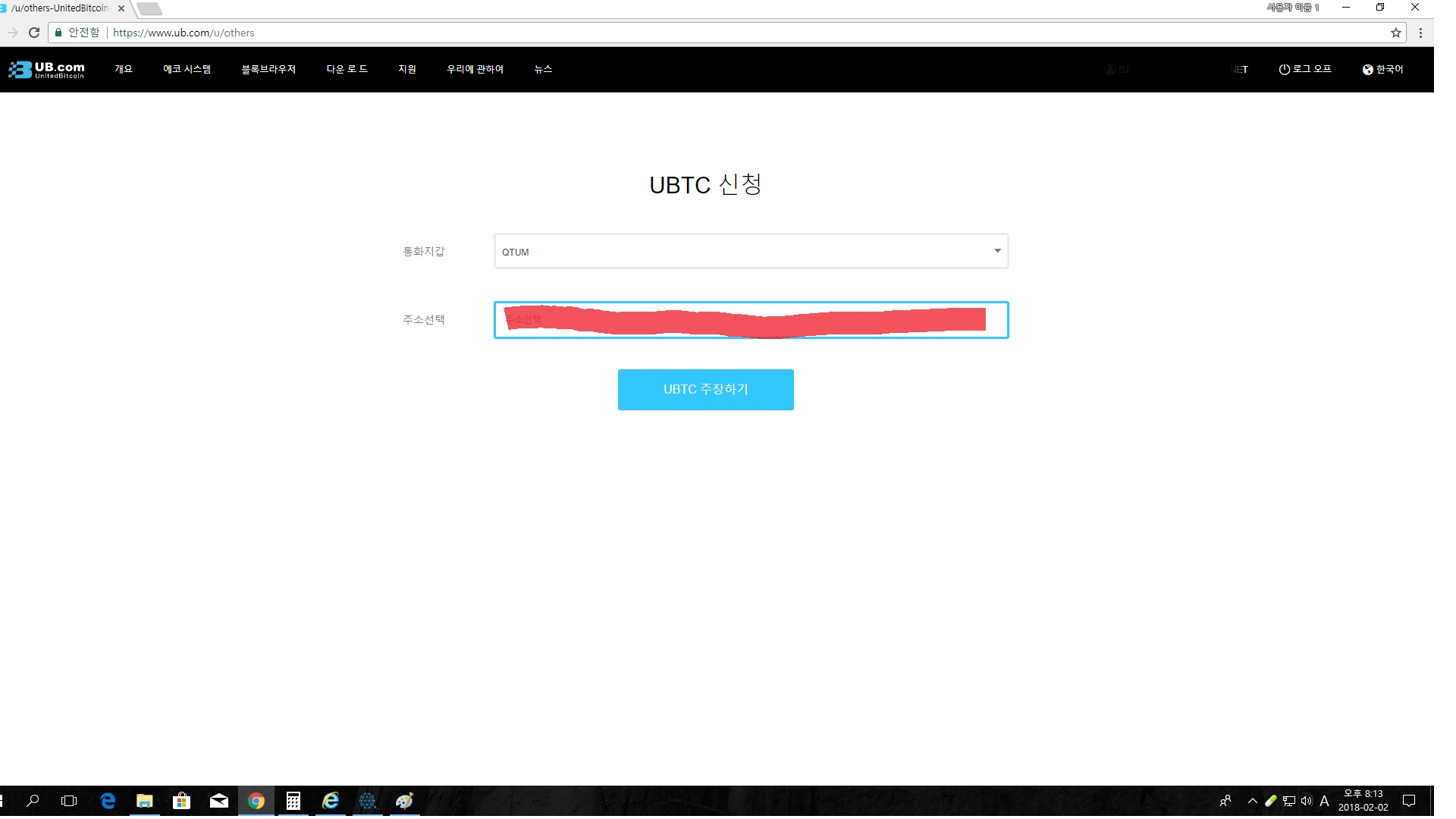This screenshot has width=1456, height=819.
Task: Open Microsoft Store from taskbar
Action: pos(181,801)
